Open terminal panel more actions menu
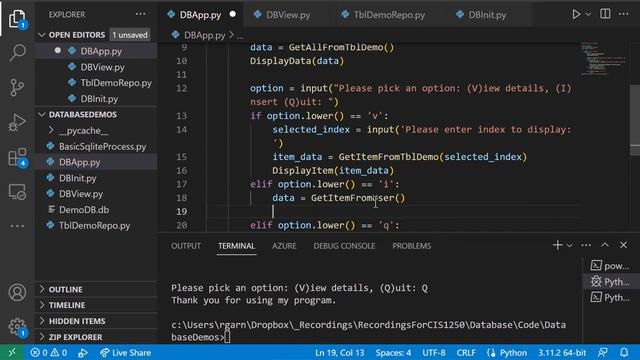 [586, 245]
